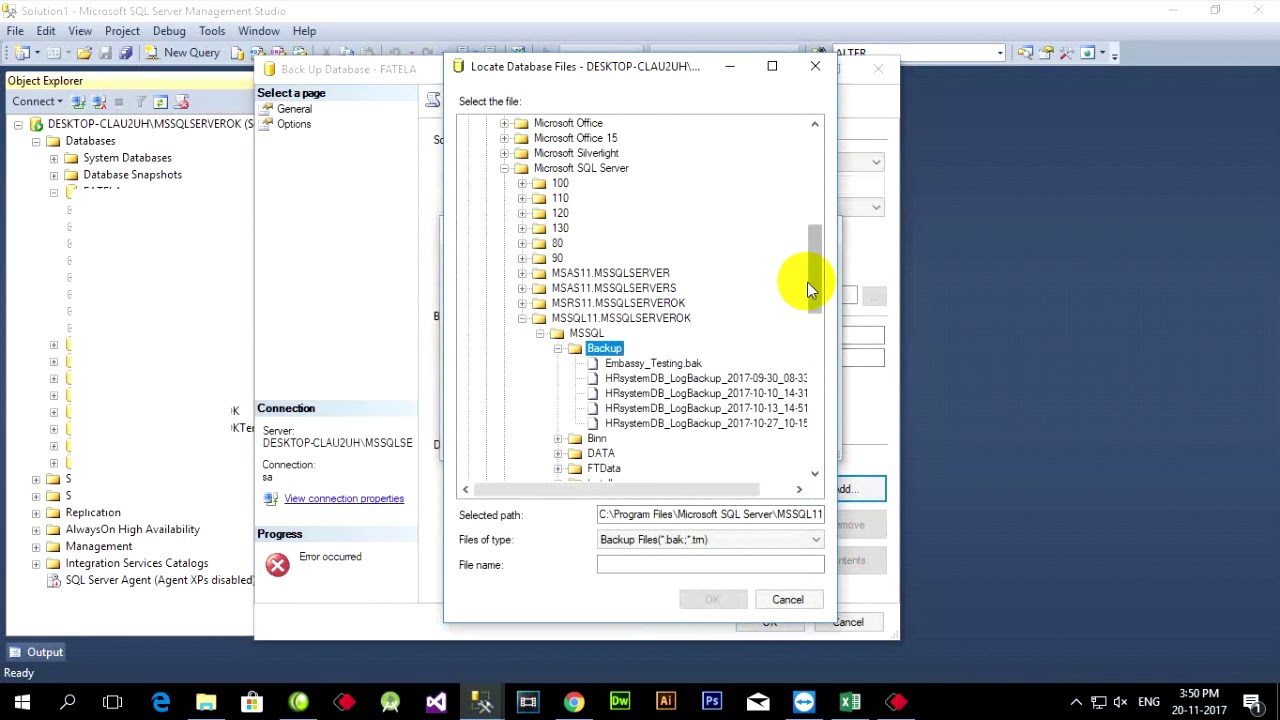Click the Refresh icon in Object Explorer toolbar
Viewport: 1280px width, 720px height.
[160, 102]
